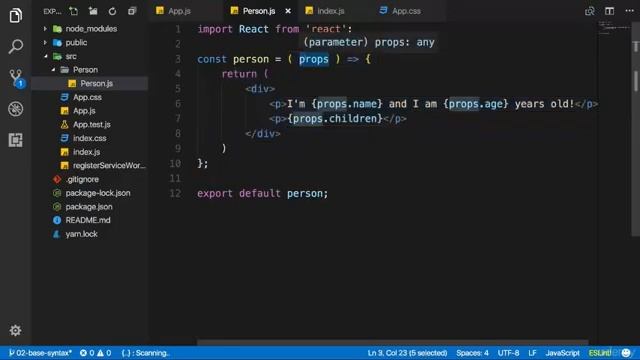Image resolution: width=640 pixels, height=360 pixels.
Task: Change line ending via LF
Action: tap(532, 353)
